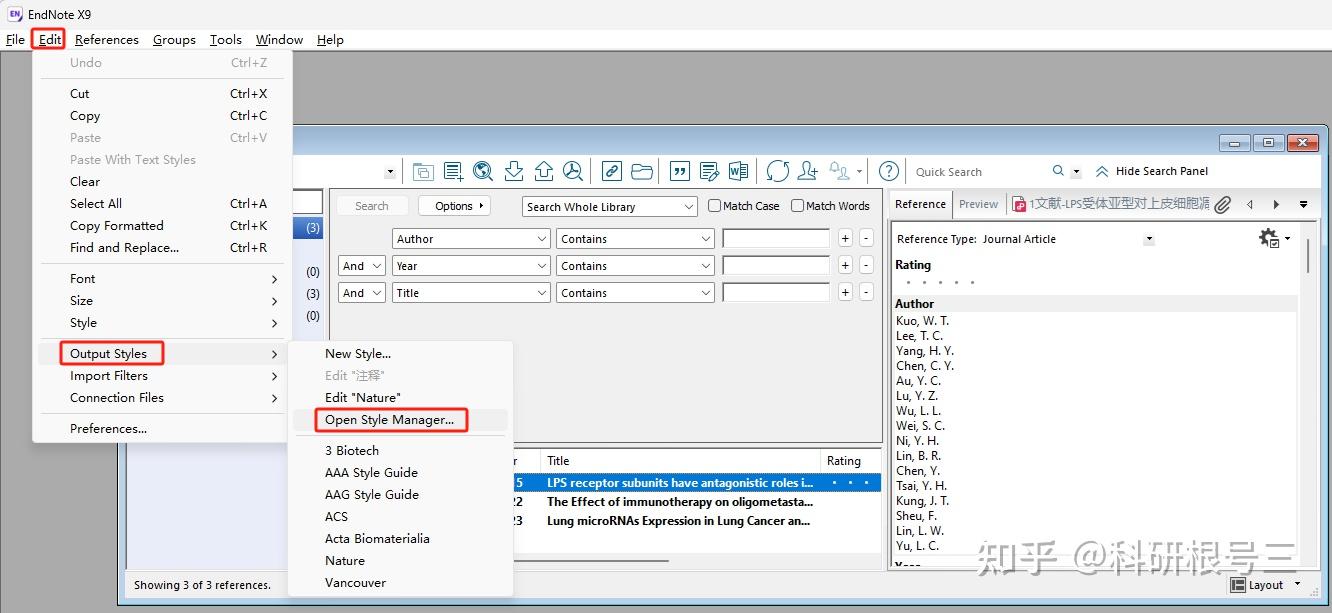The image size is (1332, 613).
Task: Open Preferences from the Edit menu
Action: 108,429
